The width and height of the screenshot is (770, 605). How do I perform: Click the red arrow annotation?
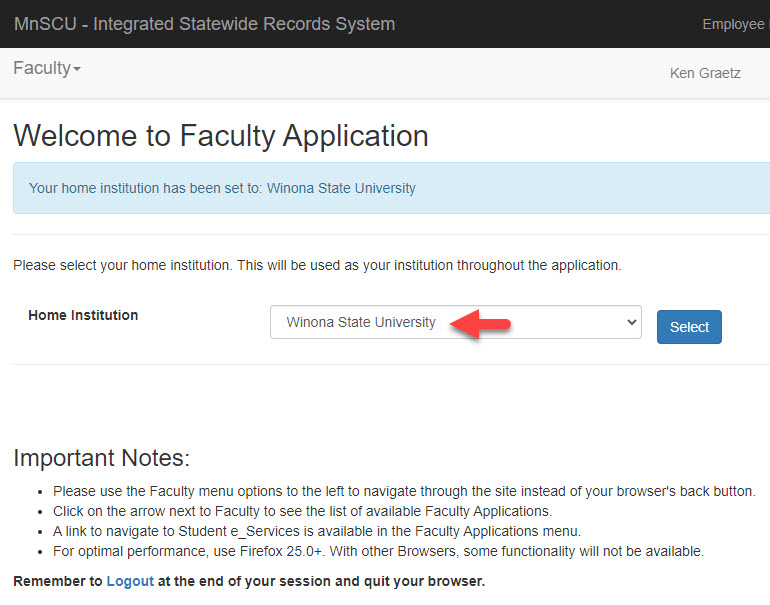(x=481, y=323)
